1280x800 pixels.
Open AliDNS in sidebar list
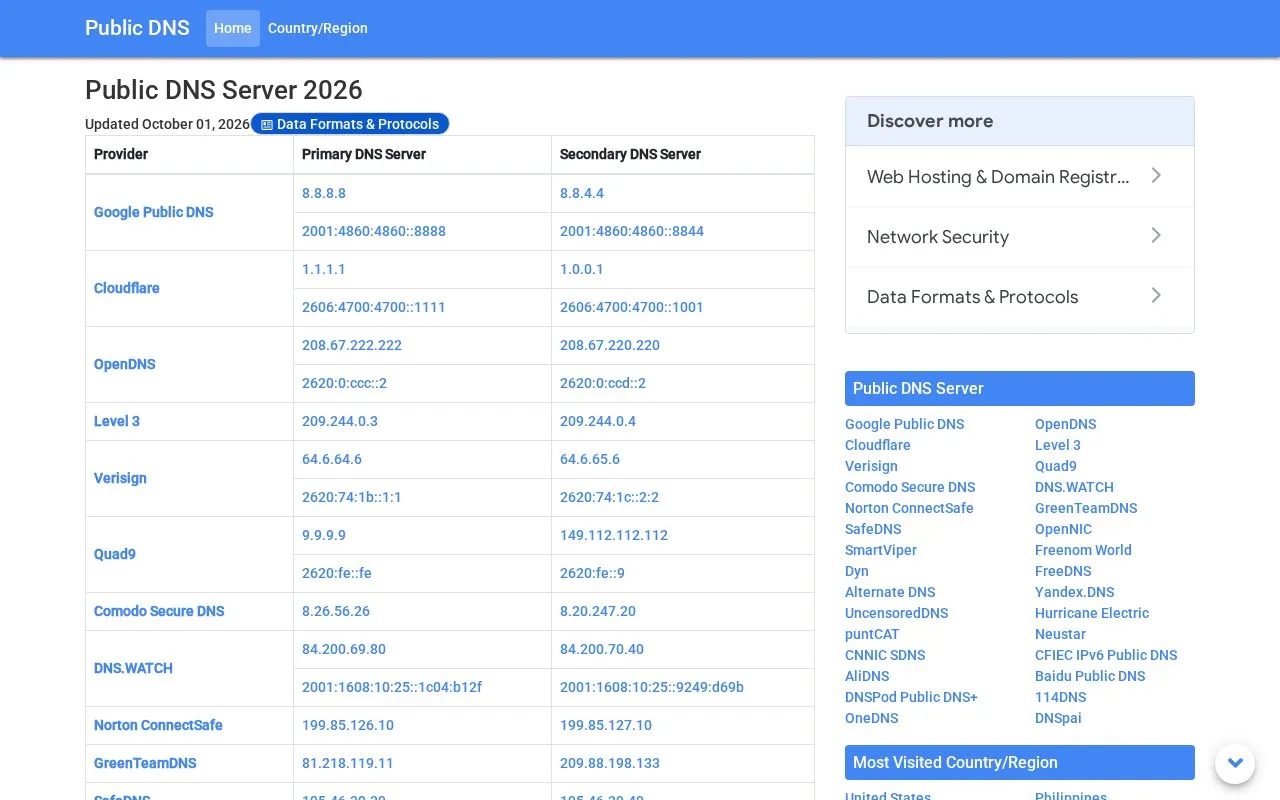pyautogui.click(x=867, y=676)
